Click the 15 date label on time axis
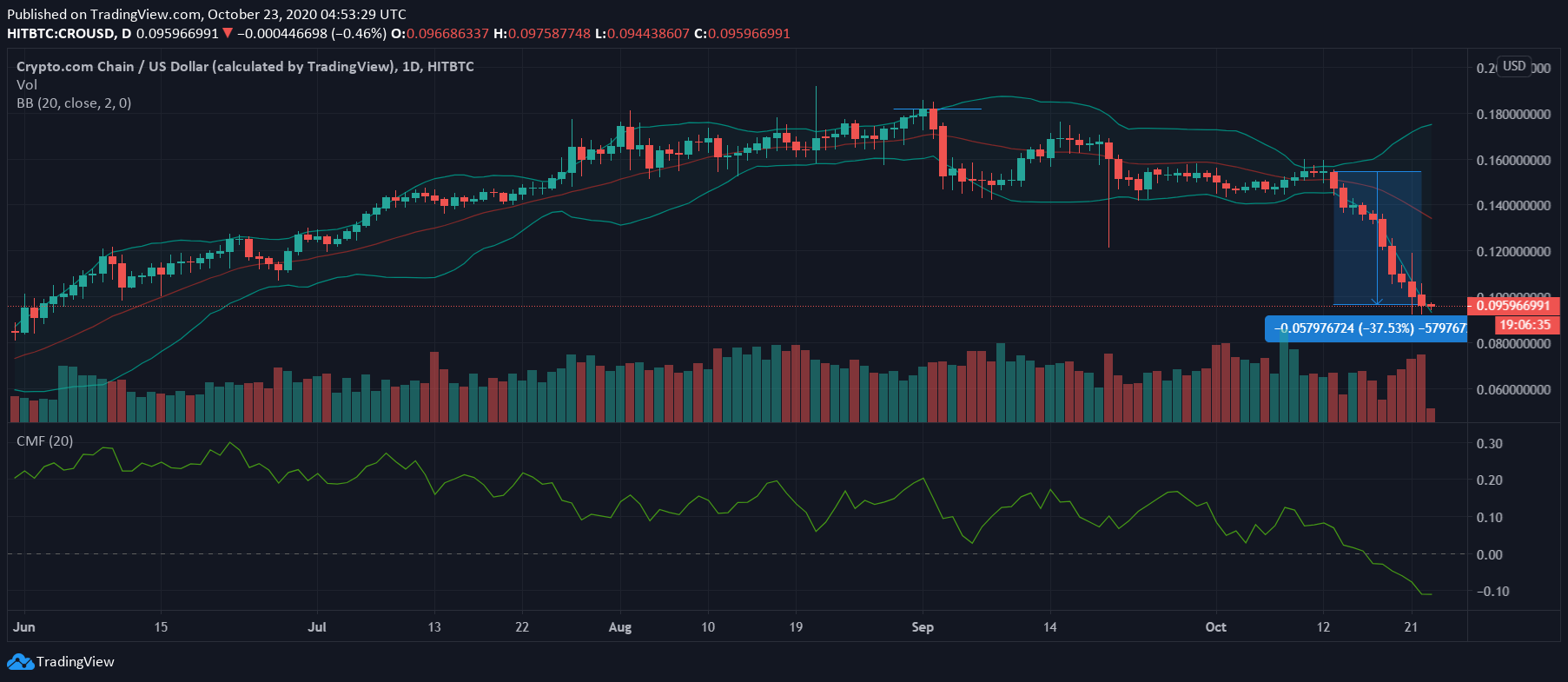1568x682 pixels. pos(161,627)
